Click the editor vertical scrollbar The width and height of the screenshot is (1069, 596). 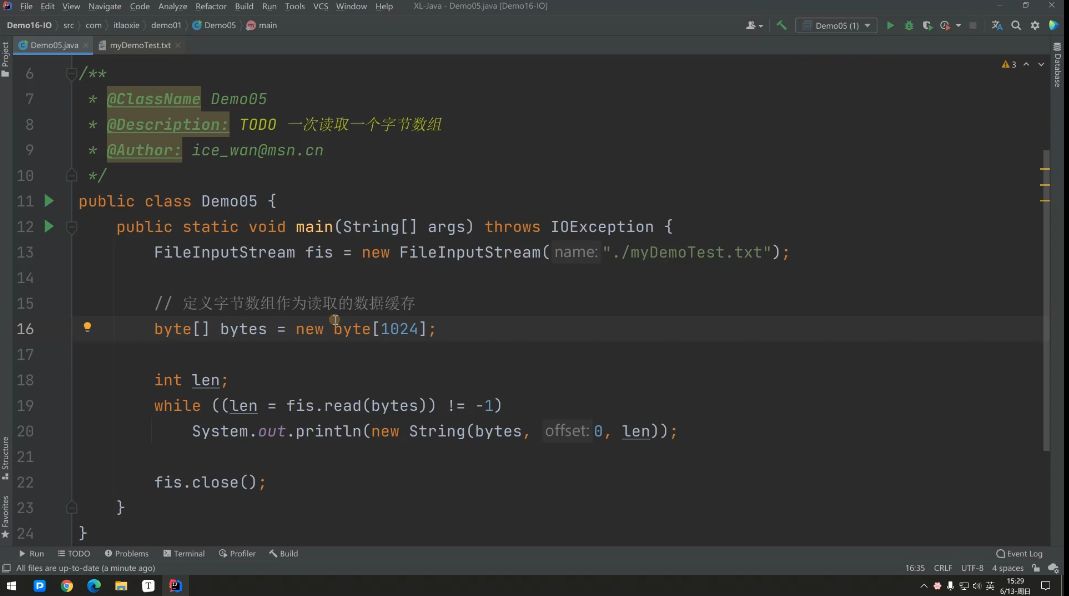pyautogui.click(x=1047, y=300)
